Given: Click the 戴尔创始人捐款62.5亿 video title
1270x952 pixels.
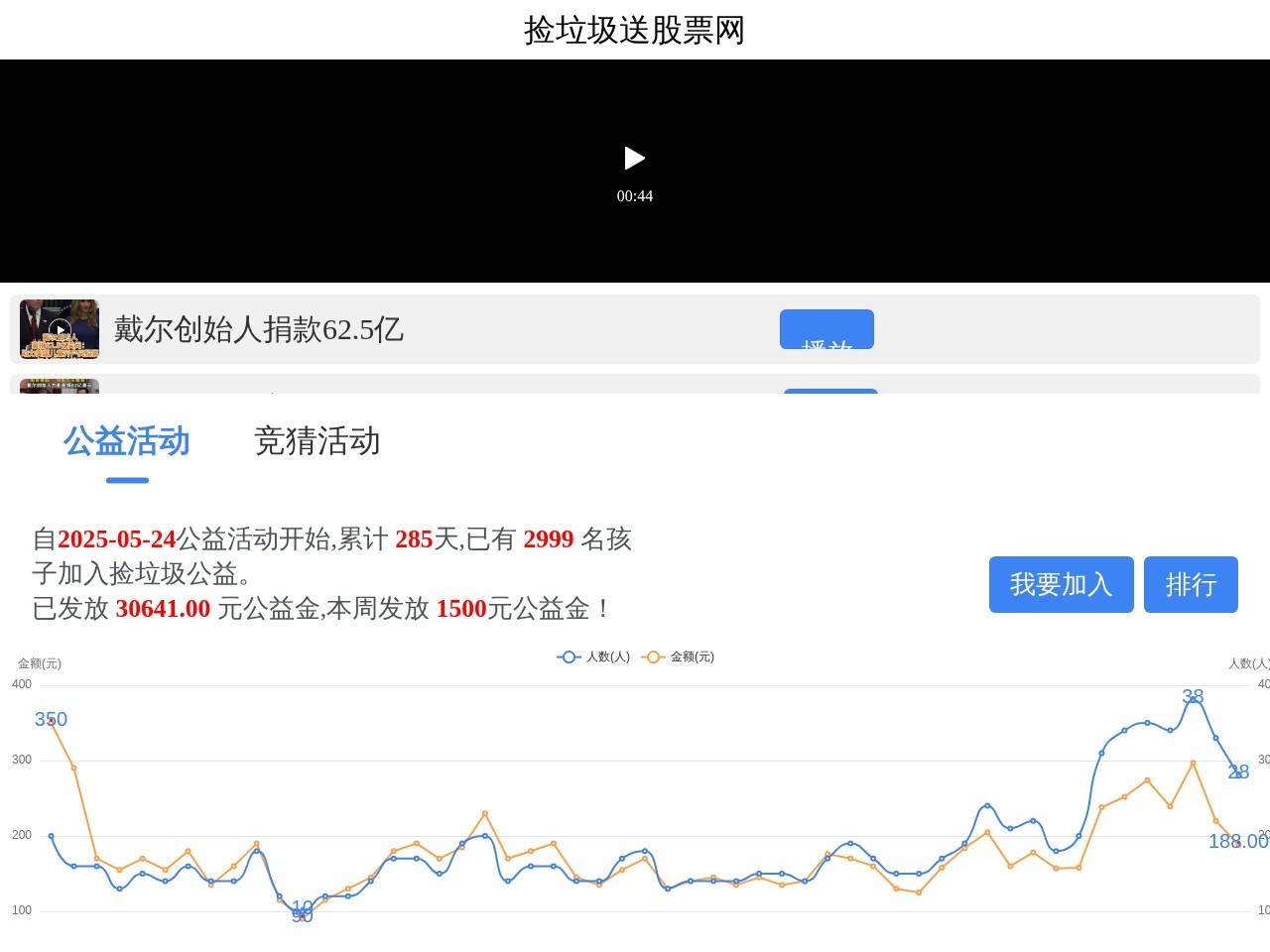Looking at the screenshot, I should click(259, 329).
